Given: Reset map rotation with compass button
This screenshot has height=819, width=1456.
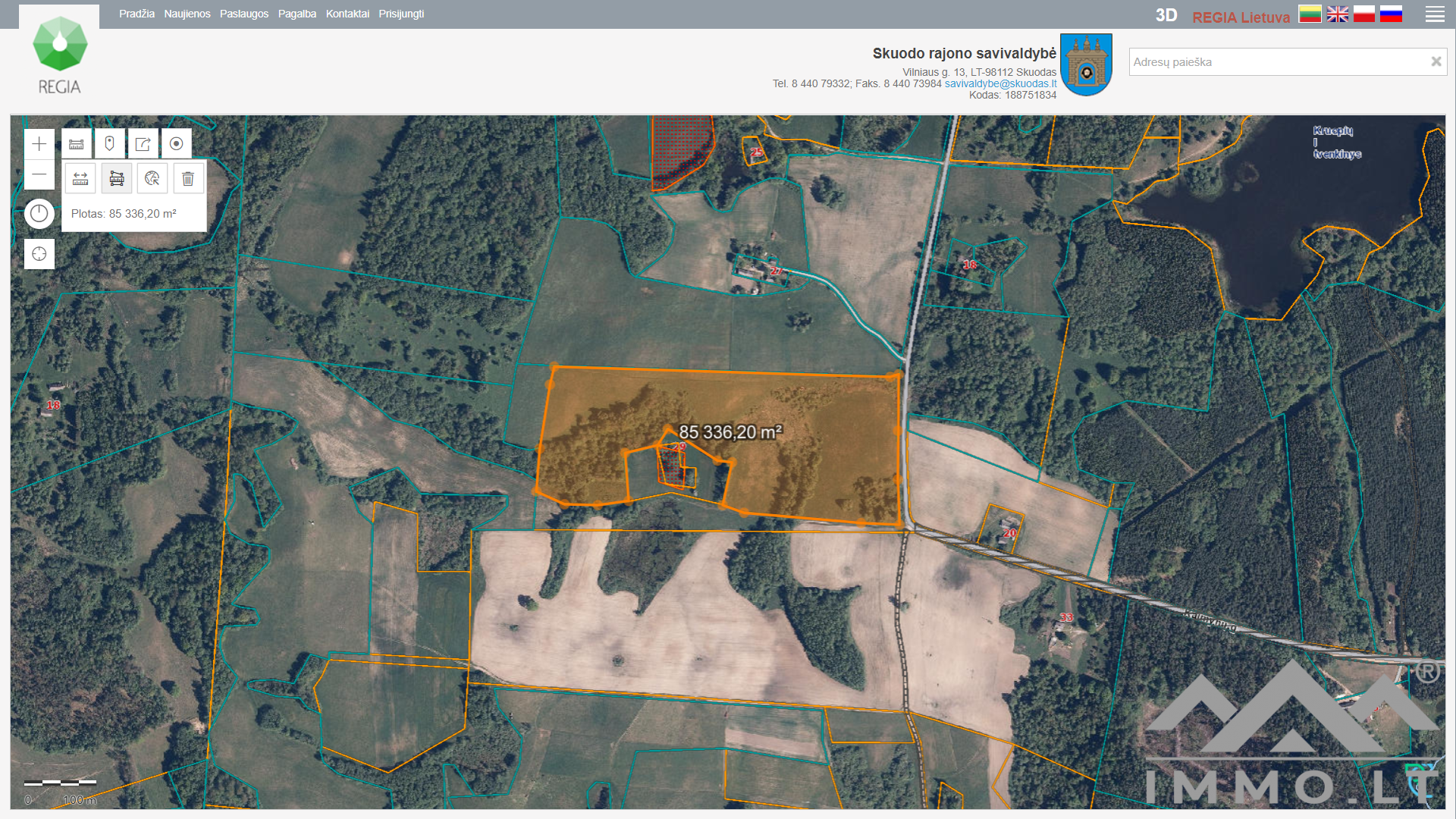Looking at the screenshot, I should tap(39, 214).
